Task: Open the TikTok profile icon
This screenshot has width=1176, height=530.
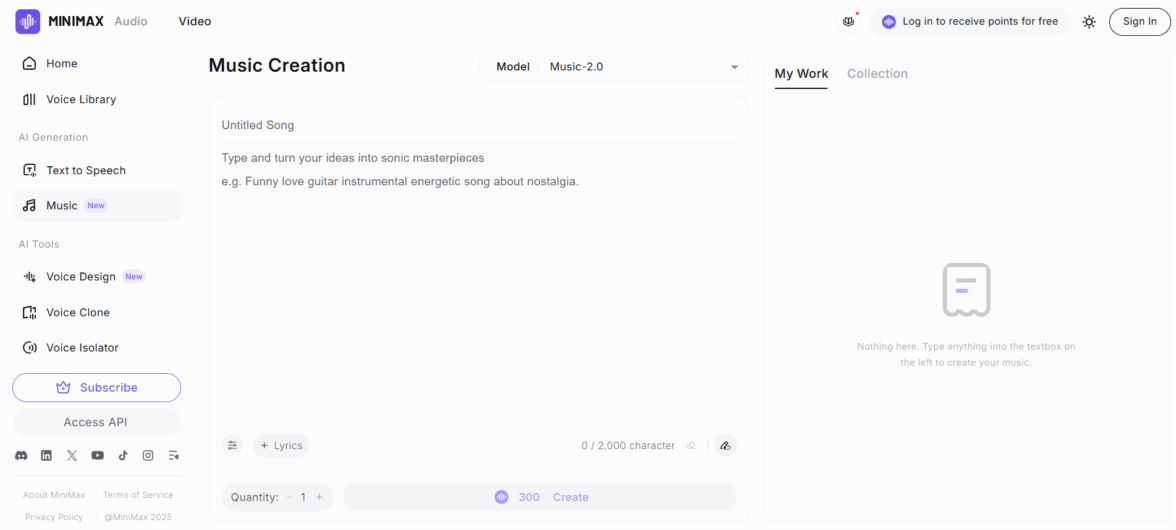Action: point(123,455)
